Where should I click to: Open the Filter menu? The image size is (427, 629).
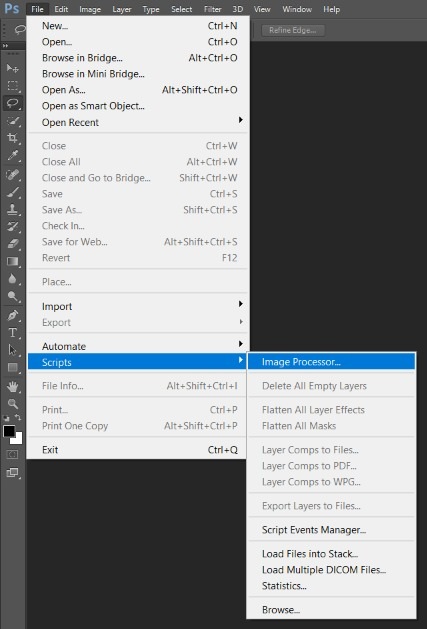tap(212, 9)
